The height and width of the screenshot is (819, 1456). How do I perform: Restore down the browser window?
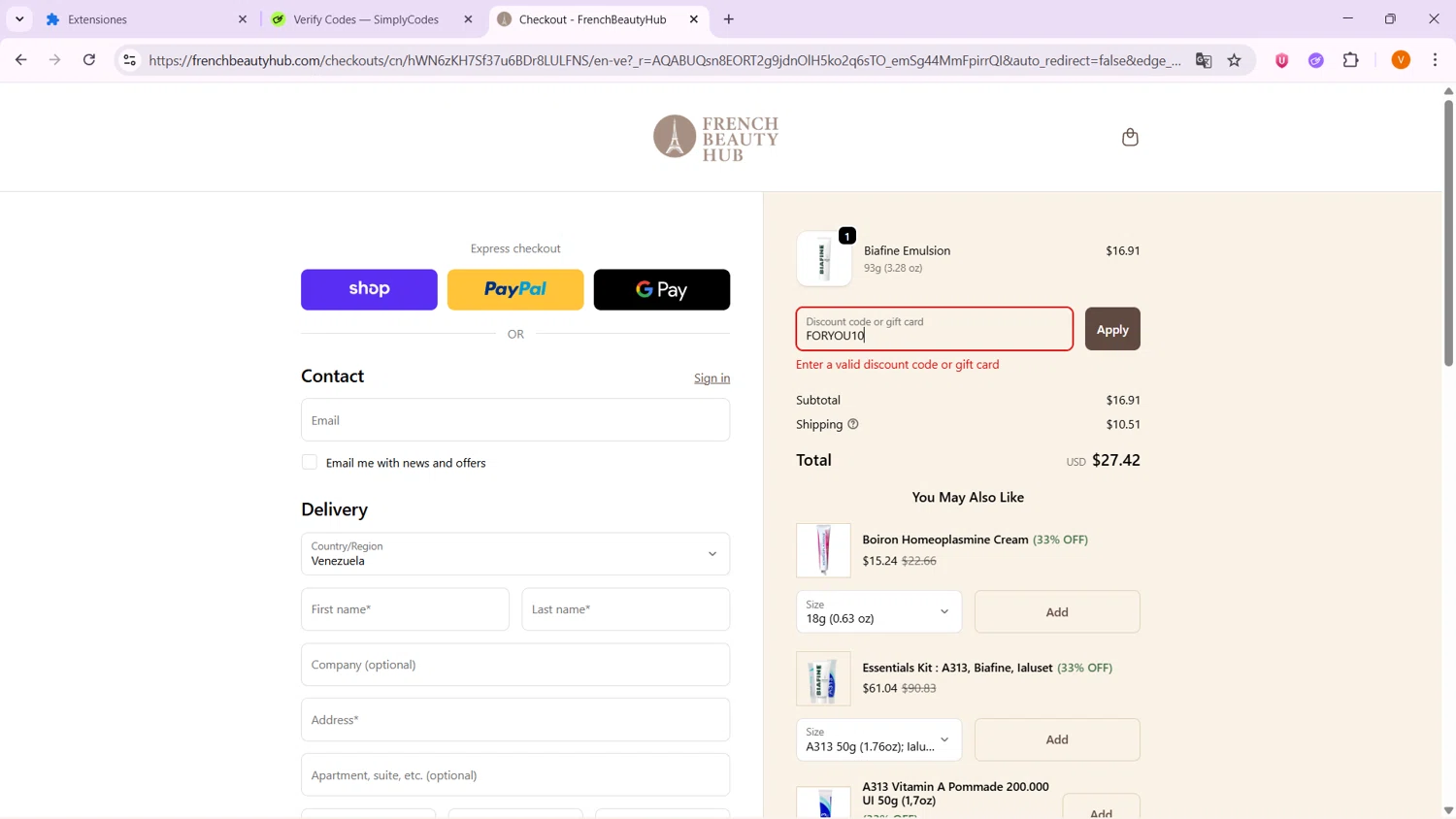[1390, 19]
